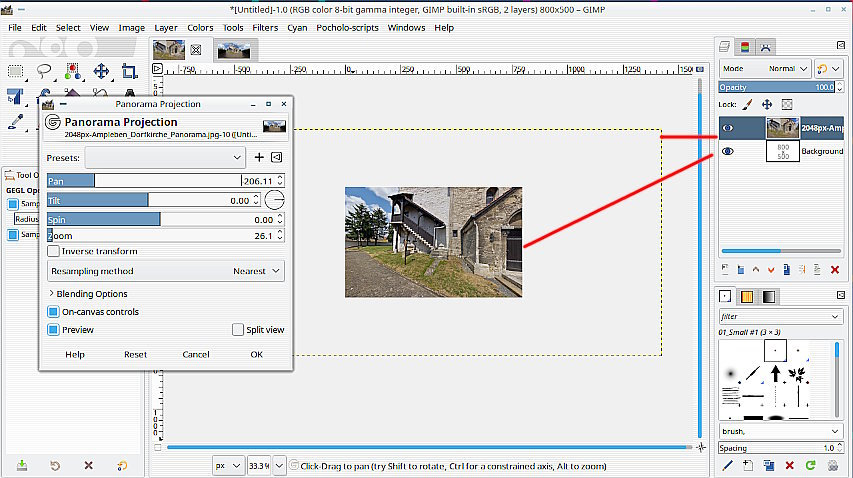Expand Blending Options section

(x=88, y=294)
